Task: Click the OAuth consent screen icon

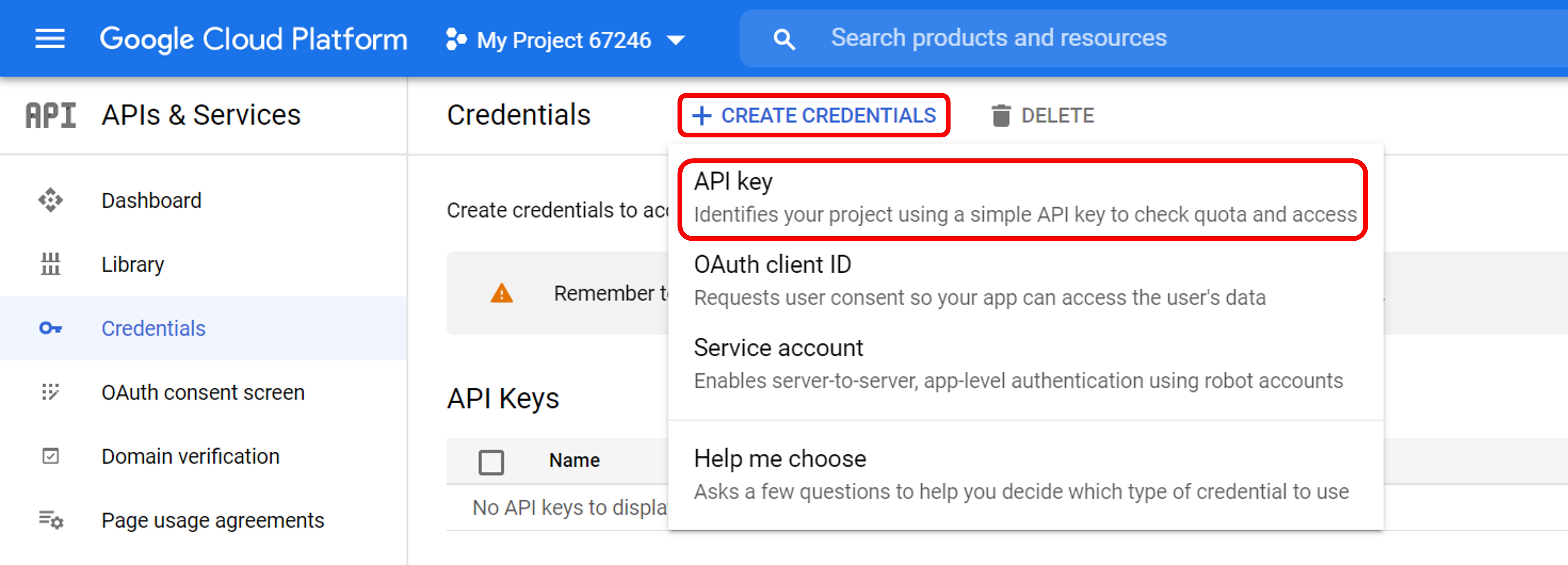Action: point(50,392)
